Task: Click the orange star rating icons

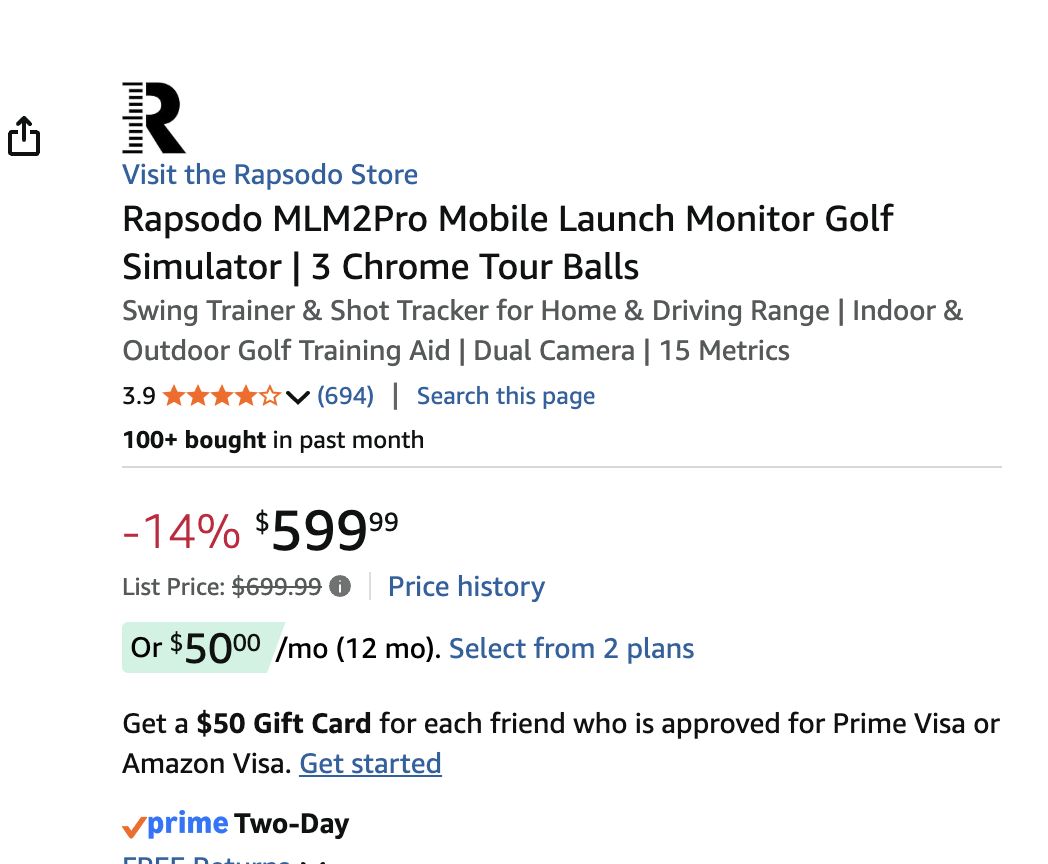Action: 222,396
